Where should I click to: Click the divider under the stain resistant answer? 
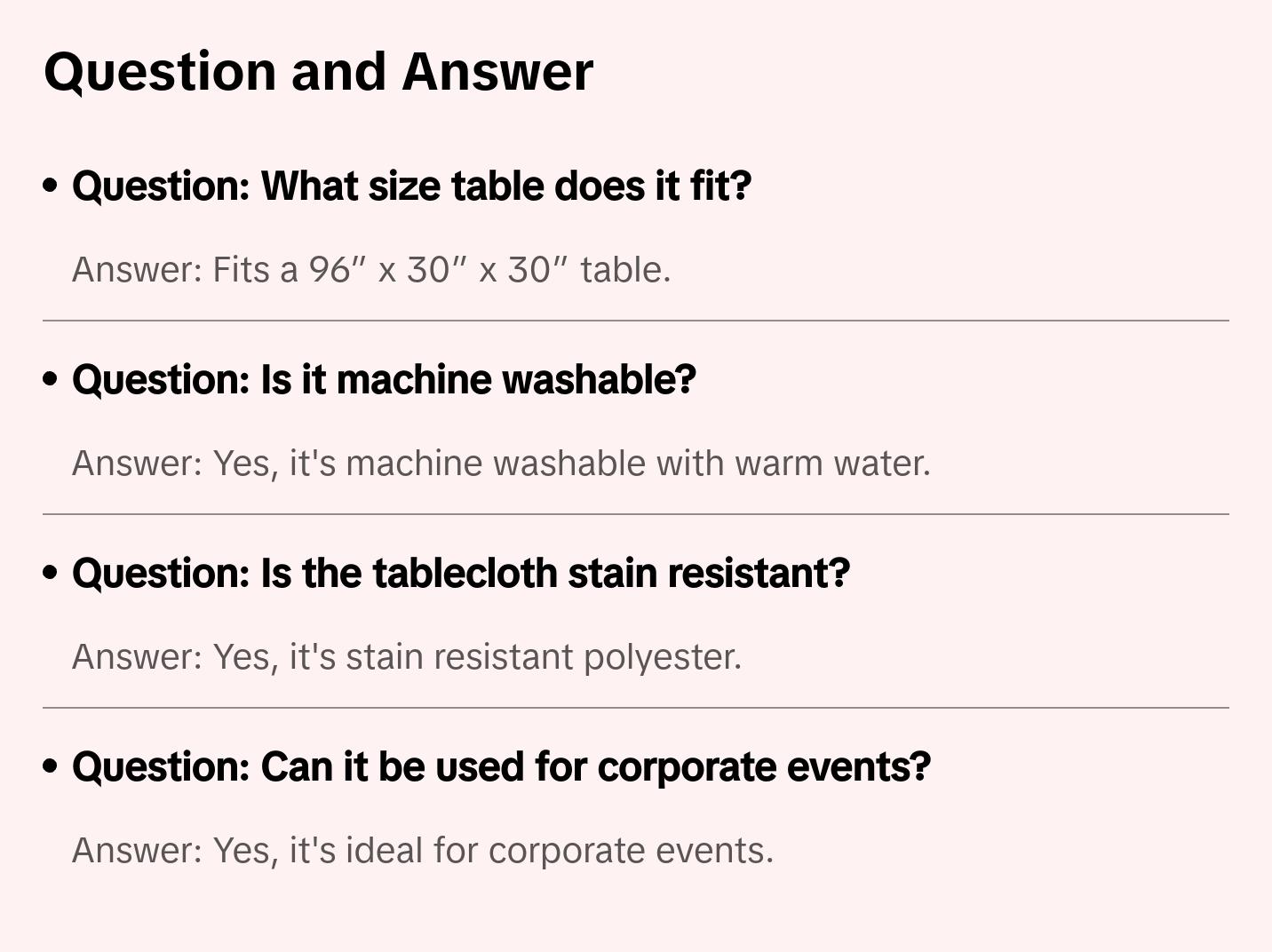[636, 708]
